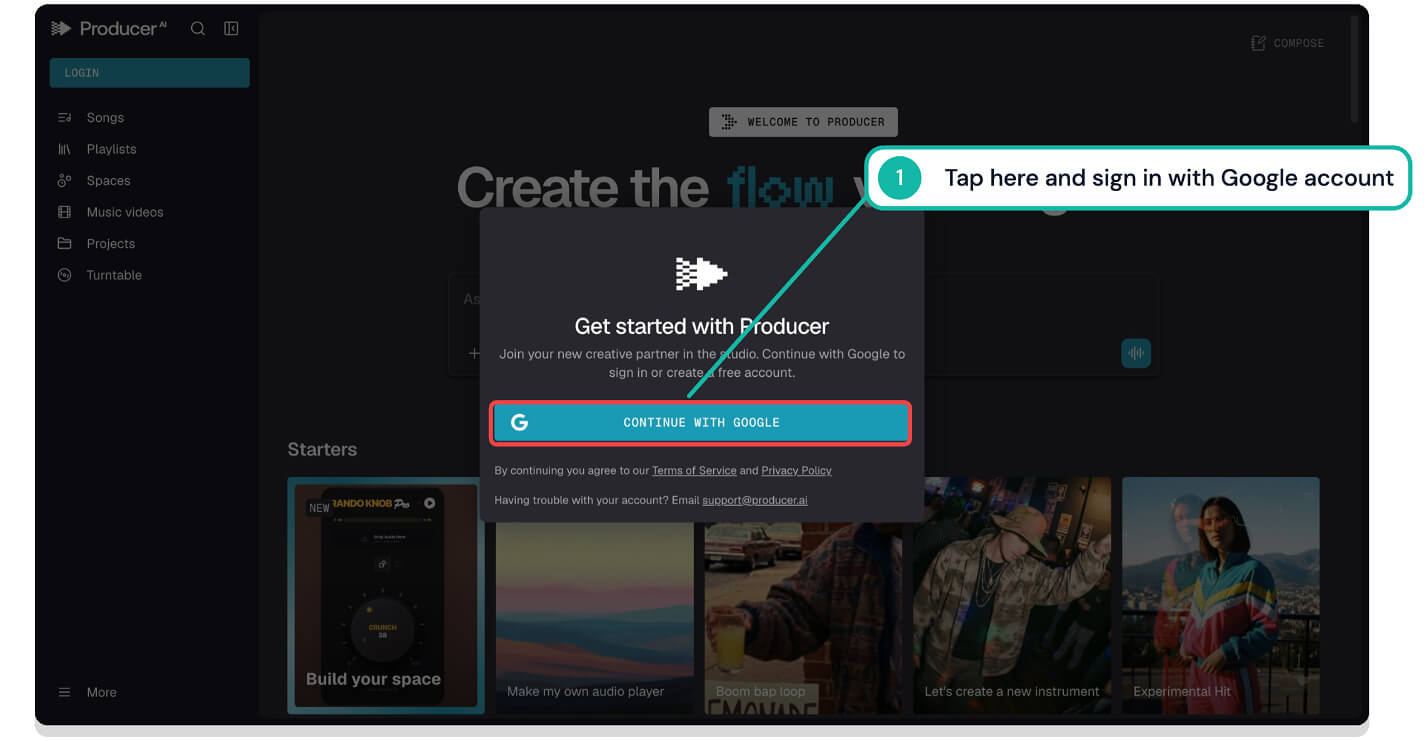Click CONTINUE WITH GOOGLE button
This screenshot has height=741, width=1427.
[700, 423]
